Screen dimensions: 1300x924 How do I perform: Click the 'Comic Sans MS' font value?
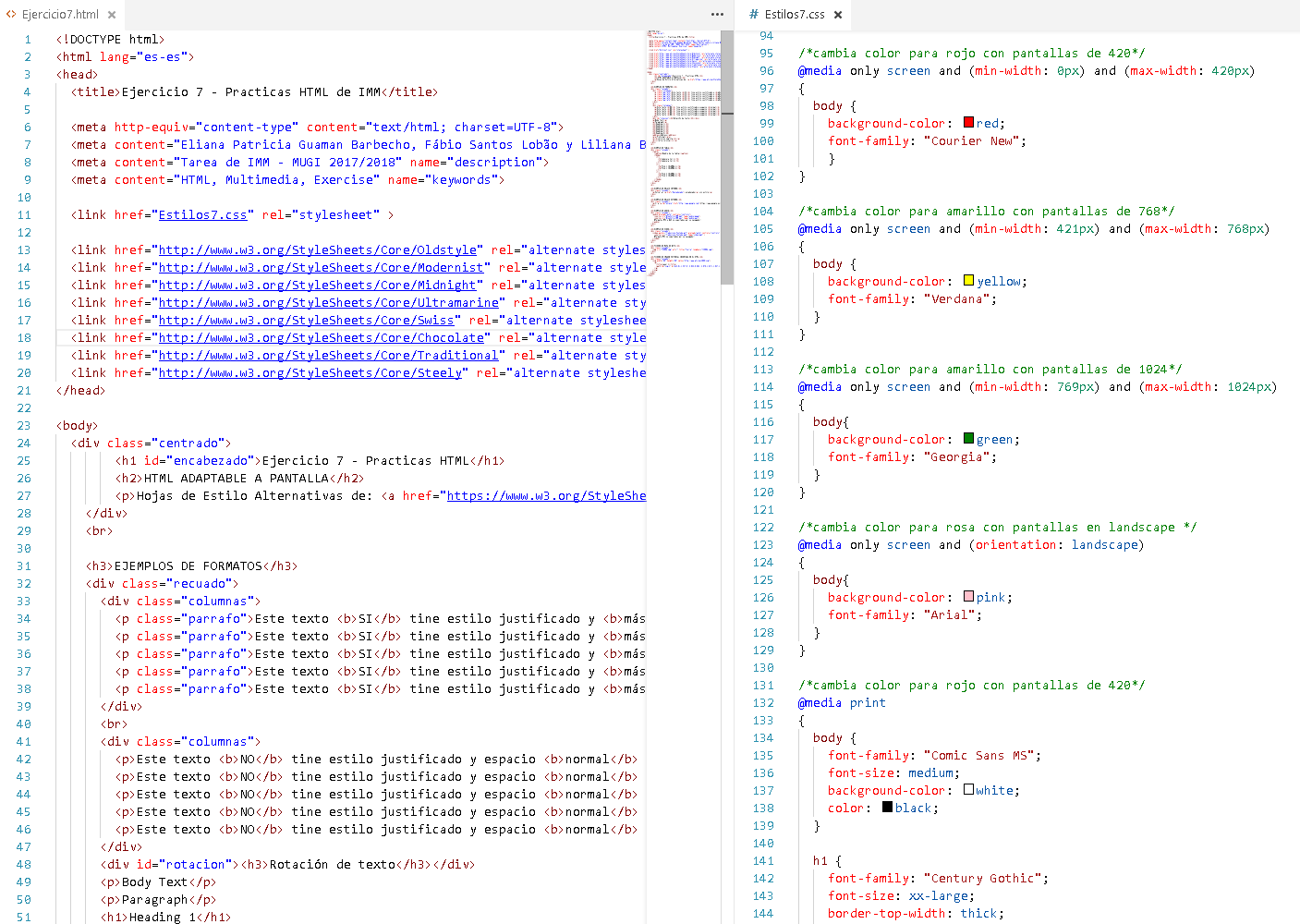tap(978, 756)
